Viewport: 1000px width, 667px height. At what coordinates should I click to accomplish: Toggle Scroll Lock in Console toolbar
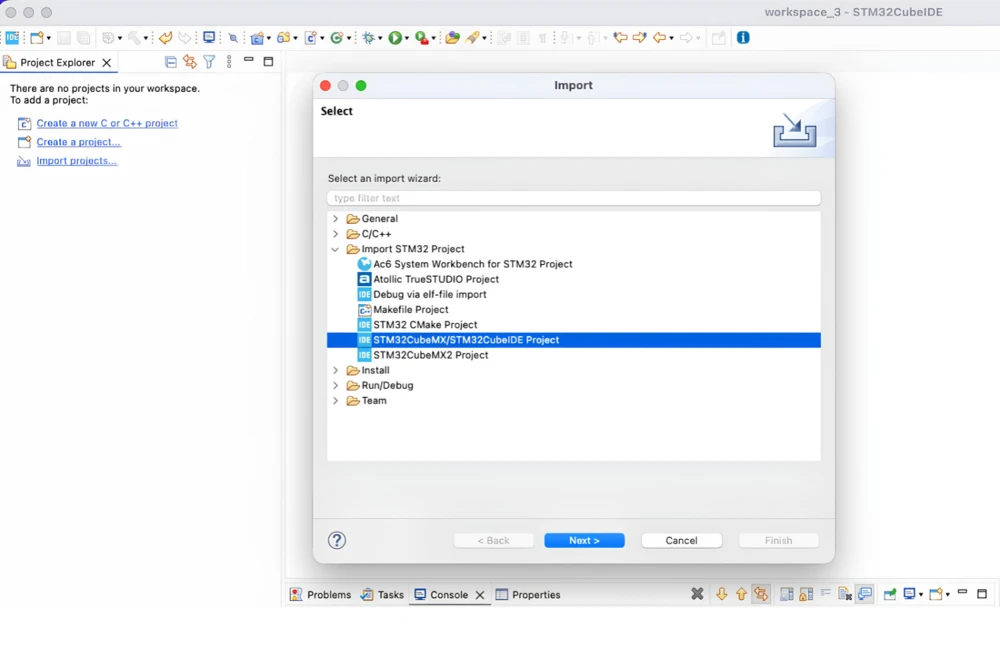(806, 594)
